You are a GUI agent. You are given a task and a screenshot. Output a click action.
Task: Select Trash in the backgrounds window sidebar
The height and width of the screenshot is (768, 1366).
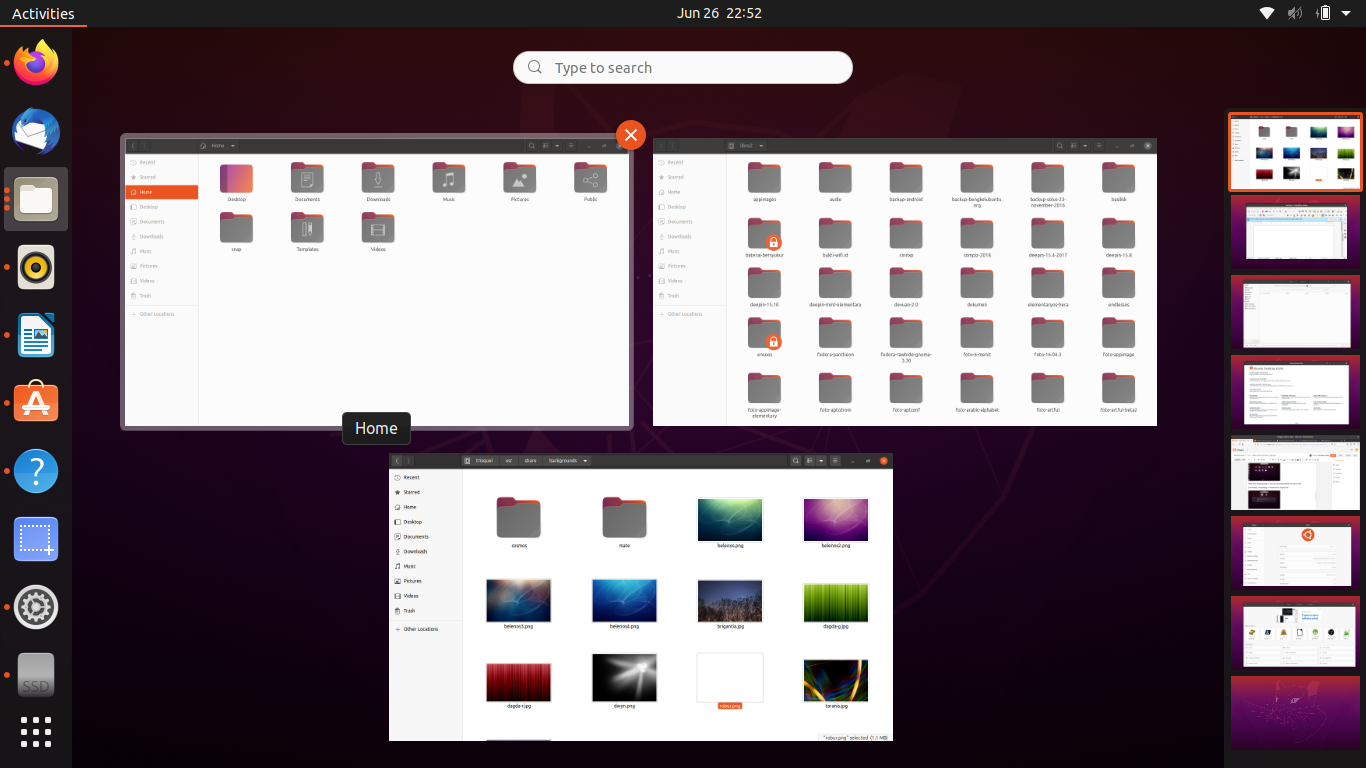408,610
